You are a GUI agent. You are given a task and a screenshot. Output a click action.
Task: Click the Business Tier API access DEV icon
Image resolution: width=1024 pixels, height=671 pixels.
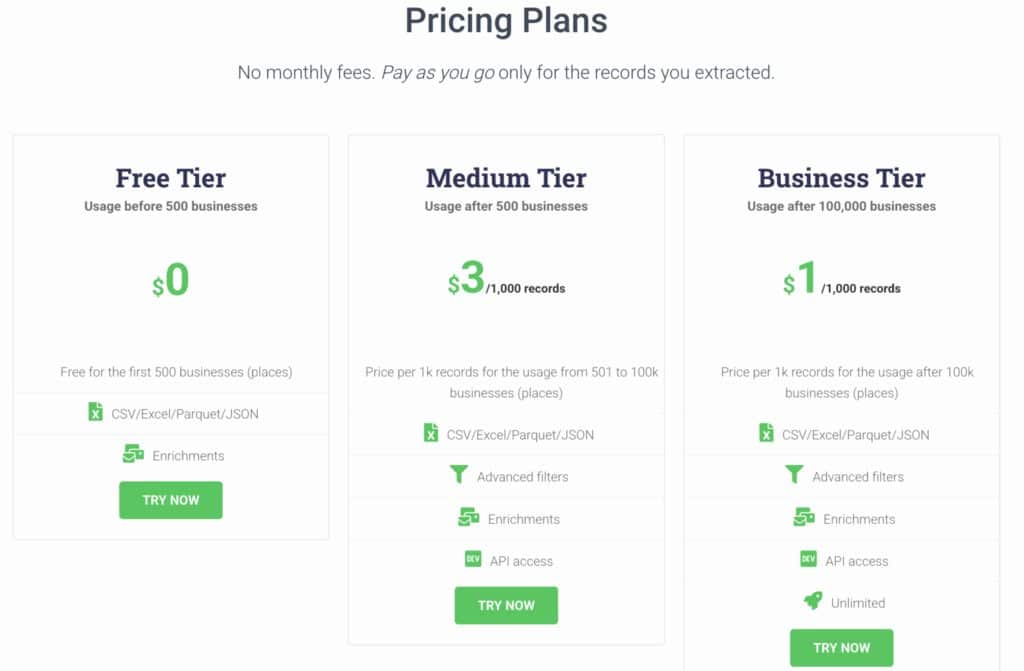click(x=808, y=560)
